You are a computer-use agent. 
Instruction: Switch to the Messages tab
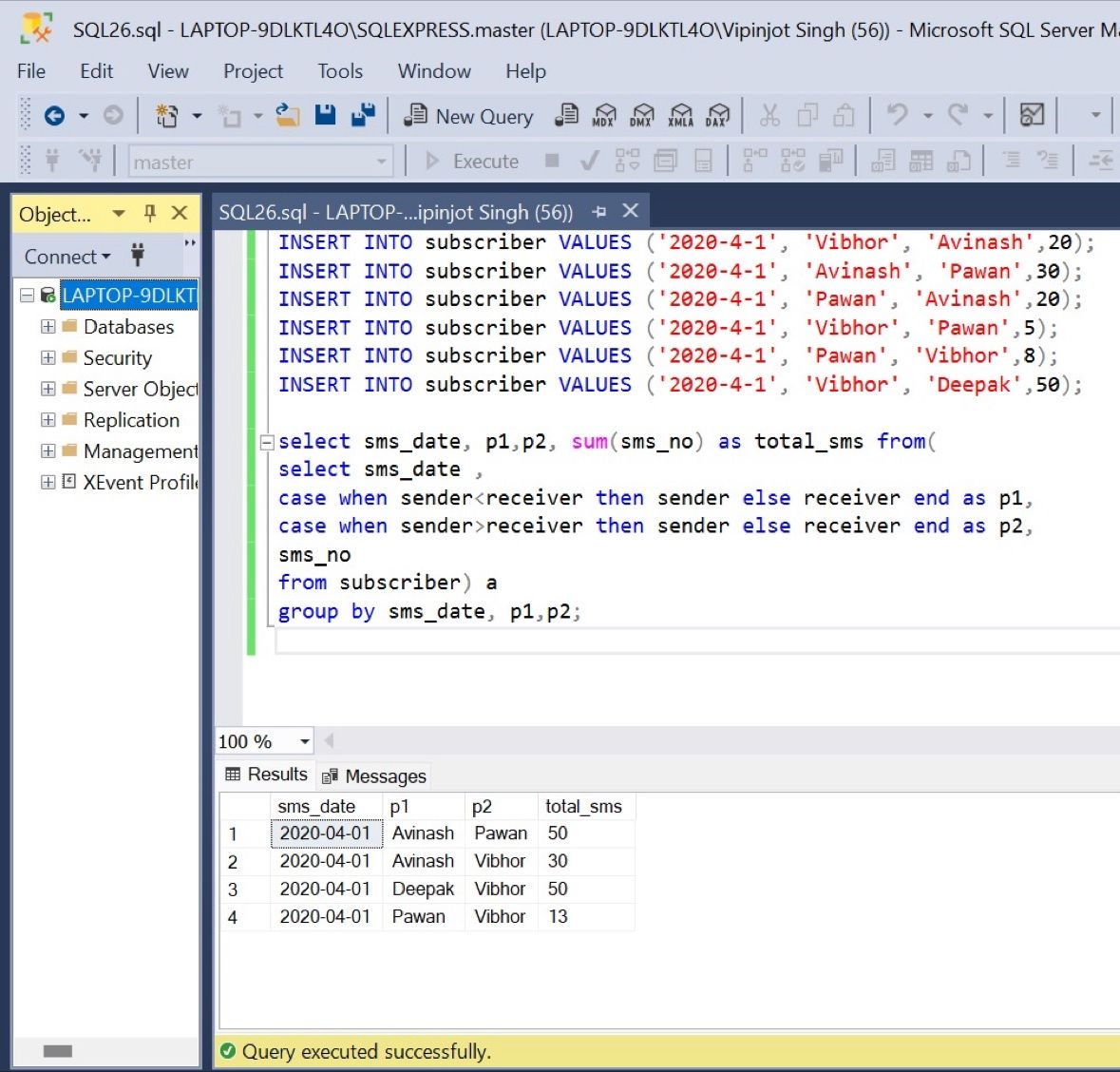pos(375,776)
